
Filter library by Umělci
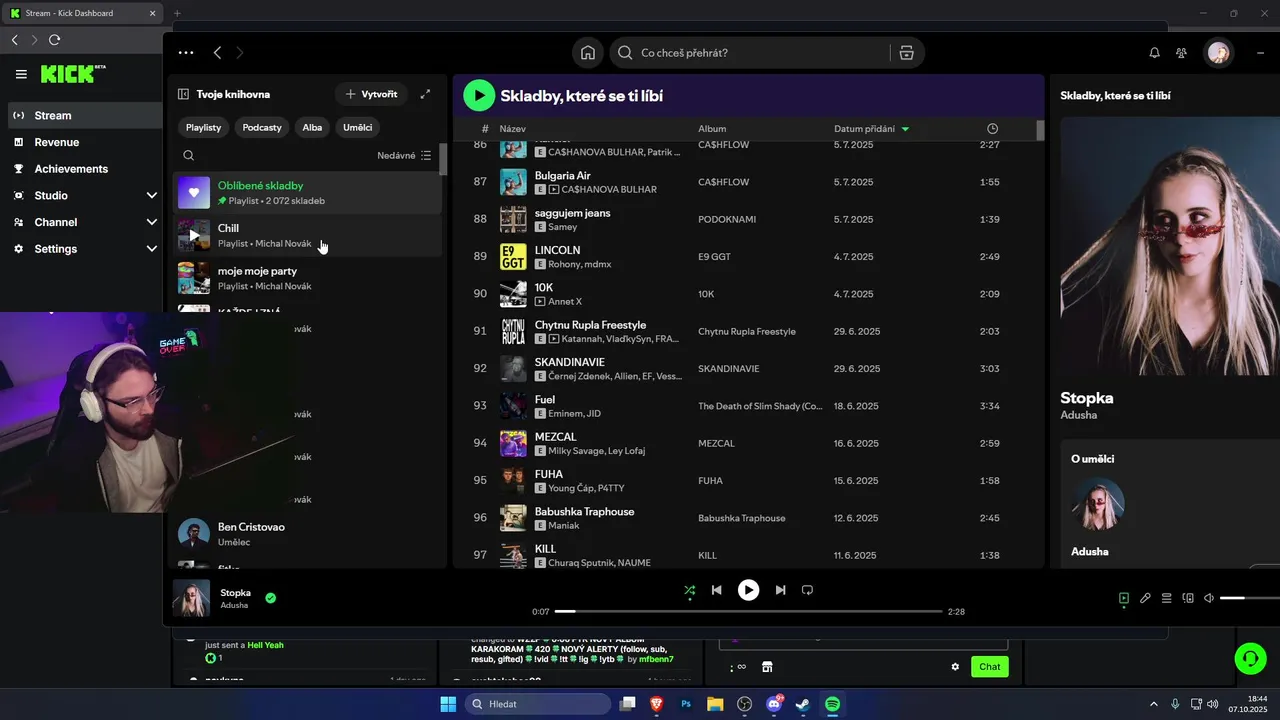[x=357, y=127]
